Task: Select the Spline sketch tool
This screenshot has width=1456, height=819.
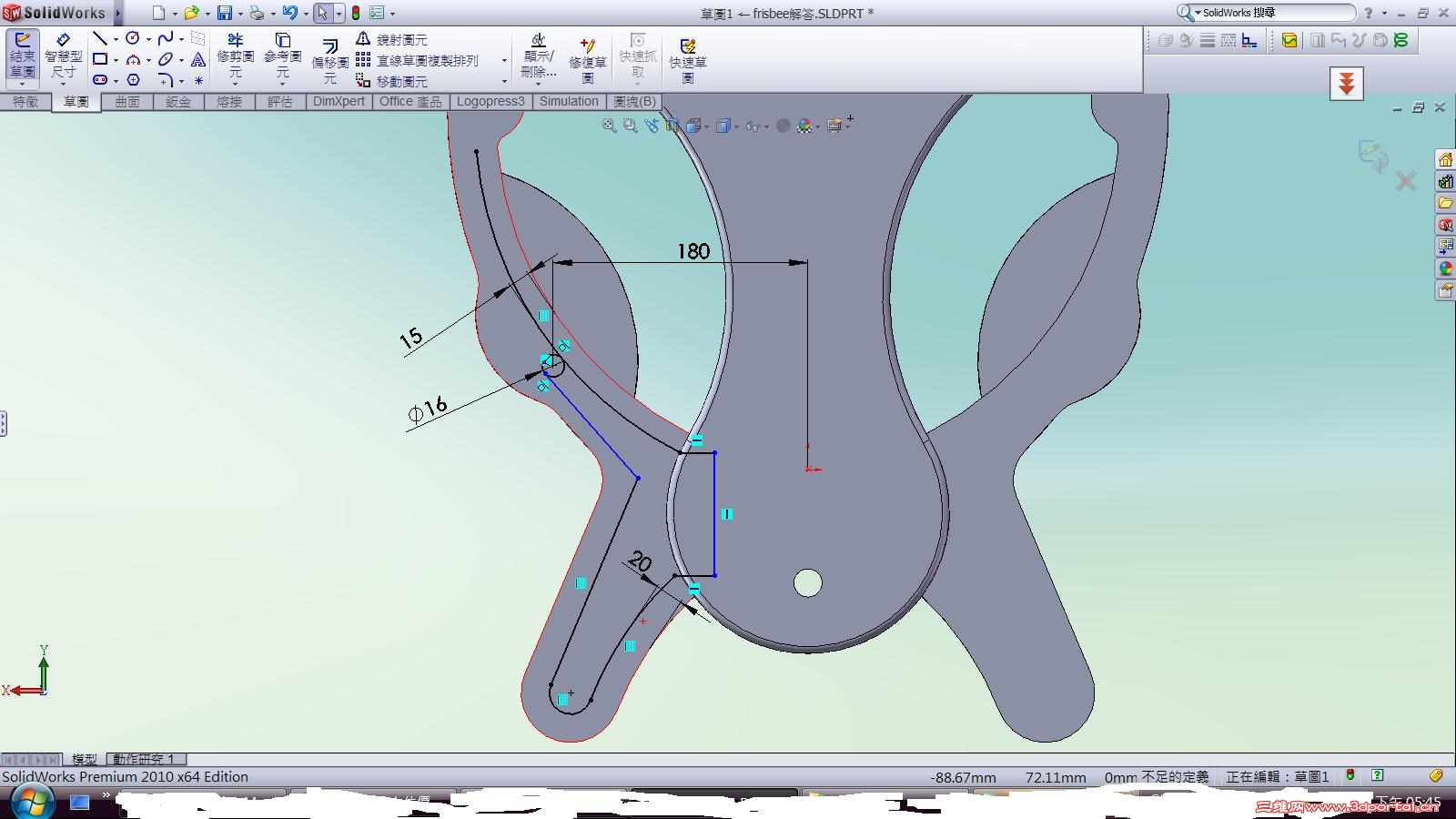Action: click(166, 38)
